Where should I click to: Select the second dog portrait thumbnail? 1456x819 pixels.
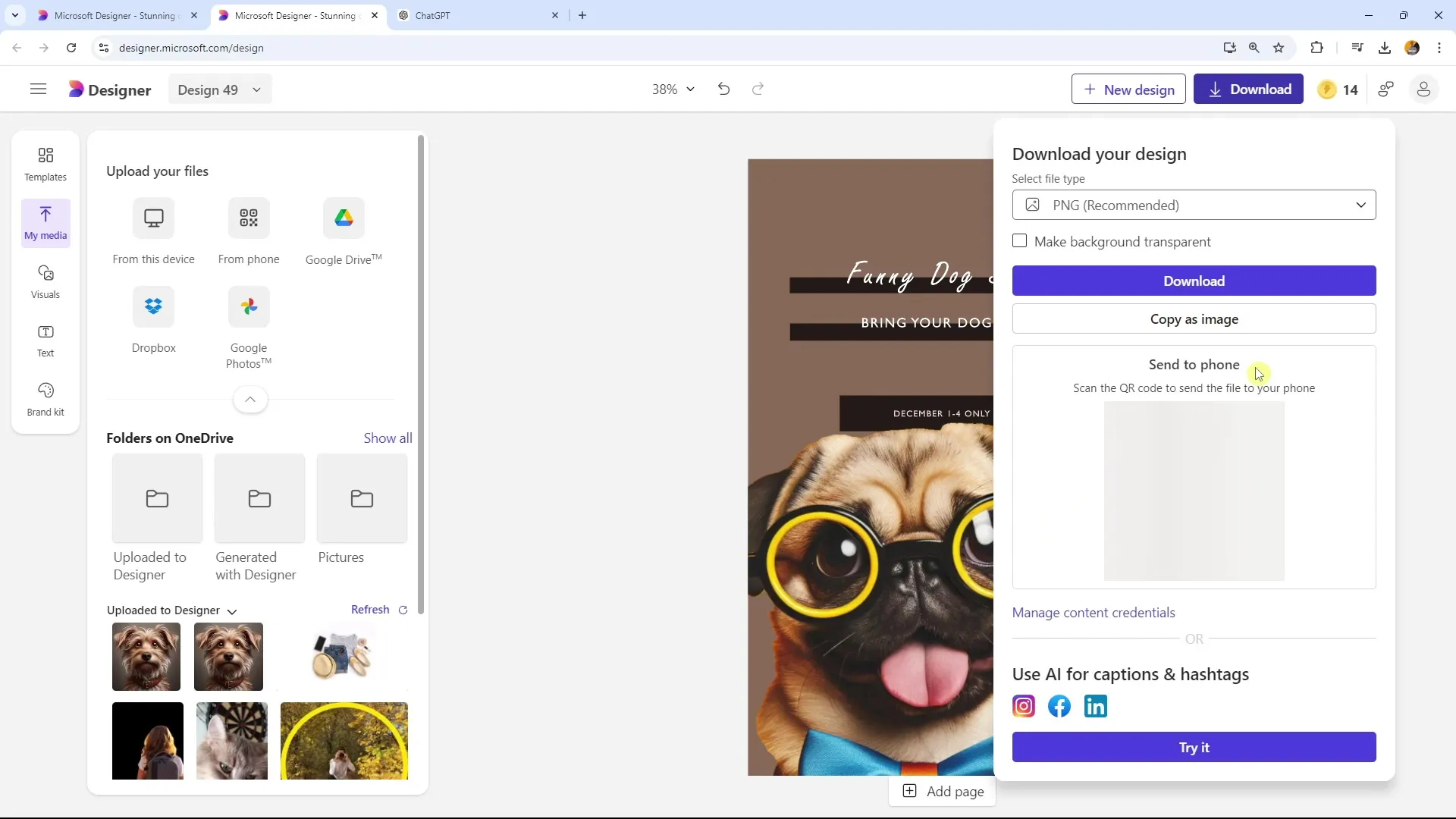pyautogui.click(x=228, y=657)
